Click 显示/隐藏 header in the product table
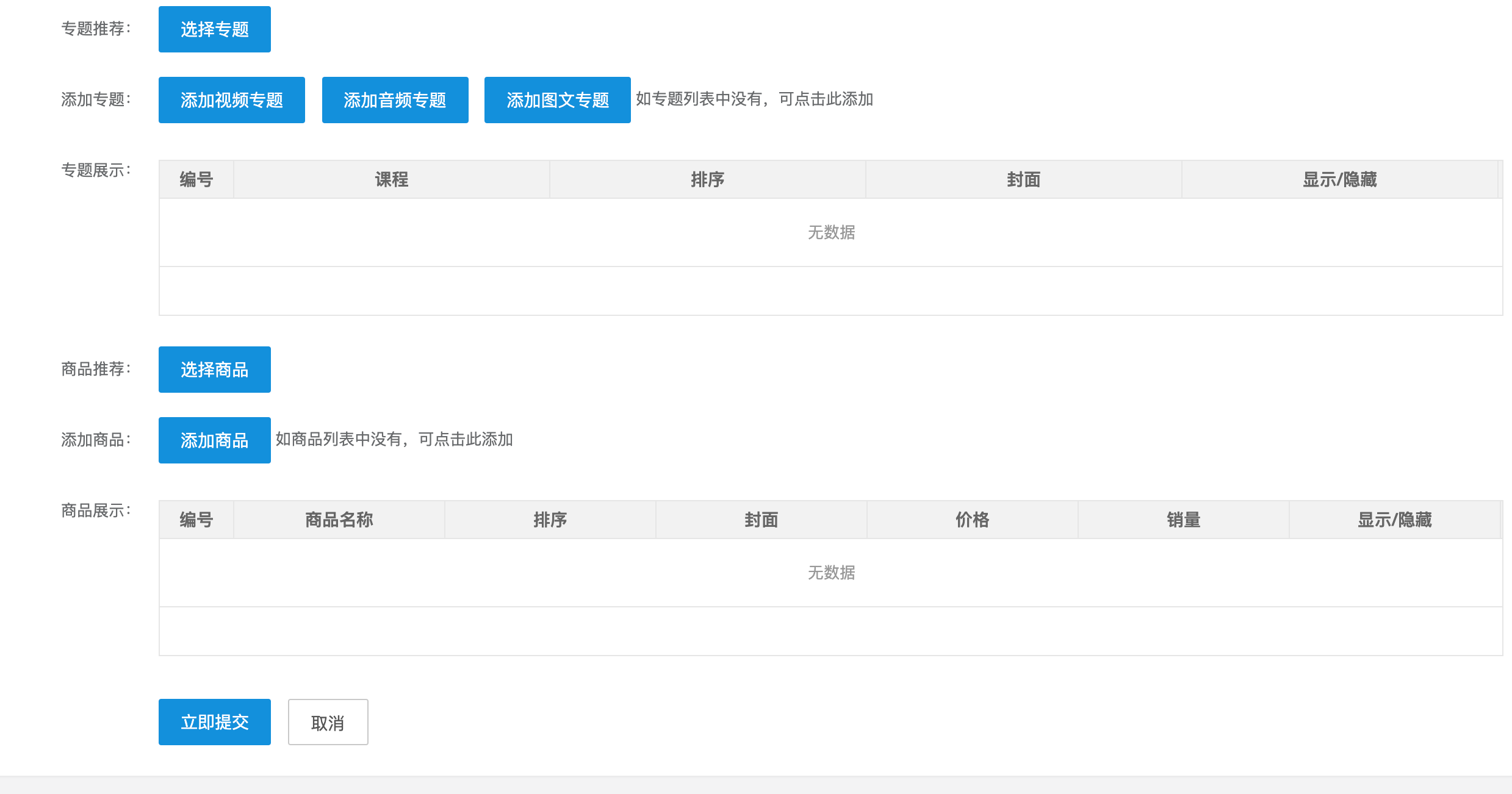Viewport: 1512px width, 794px height. [1395, 520]
